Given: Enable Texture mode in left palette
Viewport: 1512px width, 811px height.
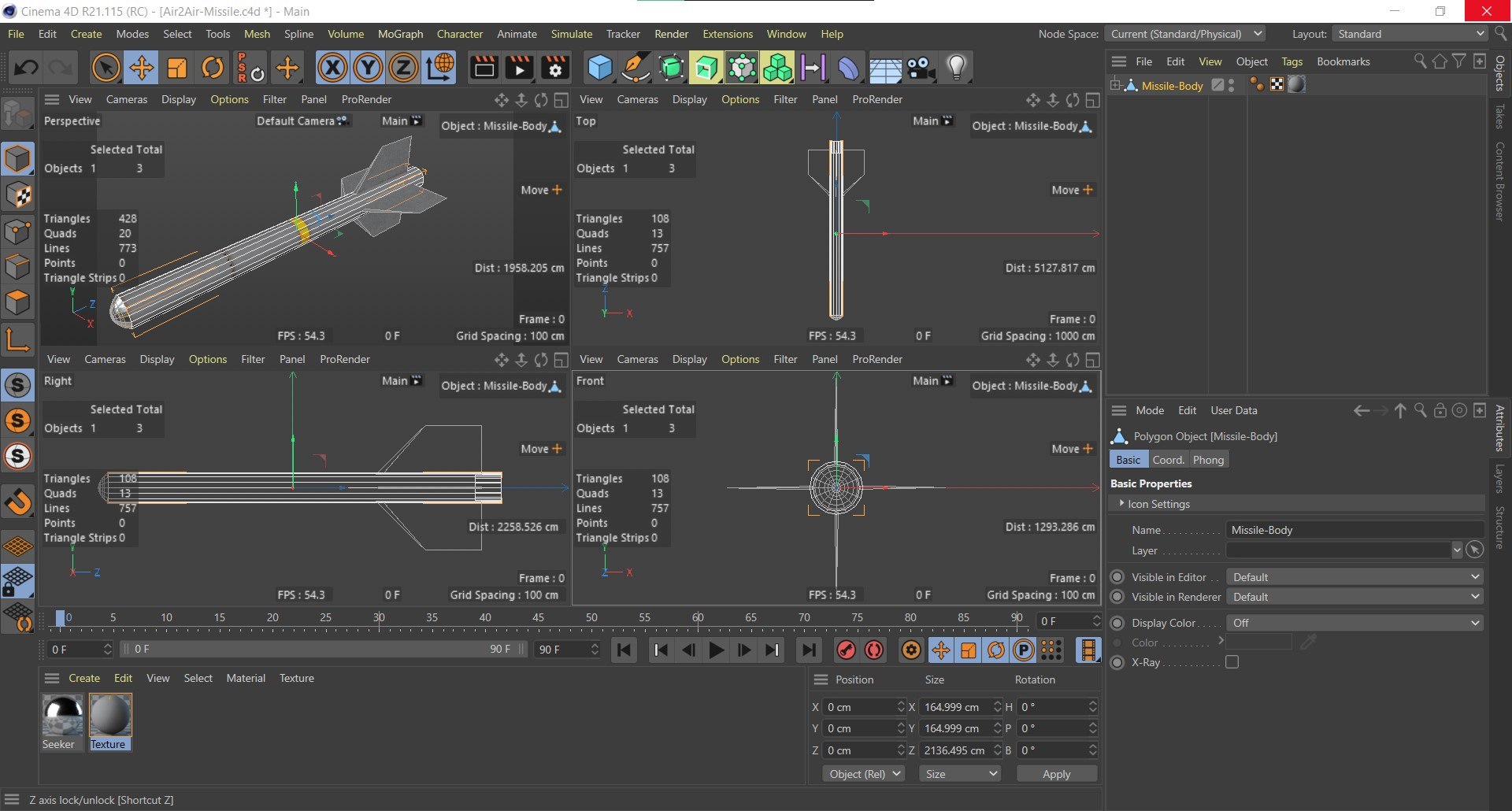Looking at the screenshot, I should (18, 195).
